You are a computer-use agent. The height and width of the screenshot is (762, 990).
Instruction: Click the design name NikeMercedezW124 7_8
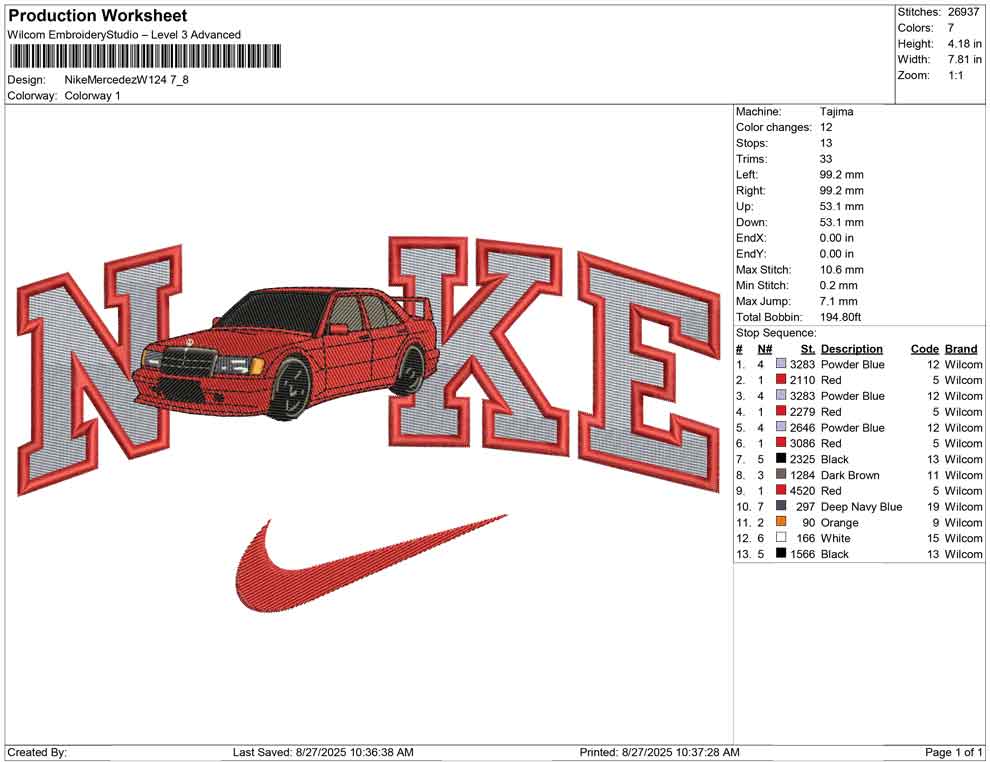(x=126, y=80)
